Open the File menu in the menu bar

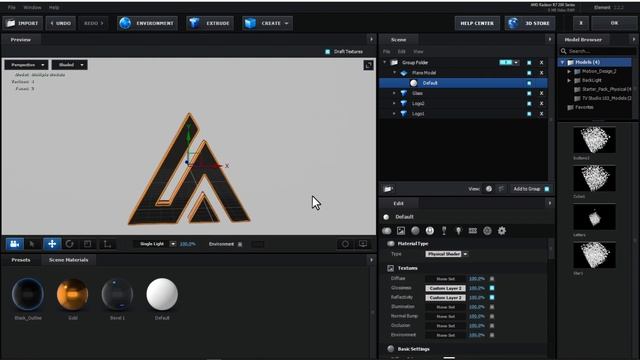(11, 7)
